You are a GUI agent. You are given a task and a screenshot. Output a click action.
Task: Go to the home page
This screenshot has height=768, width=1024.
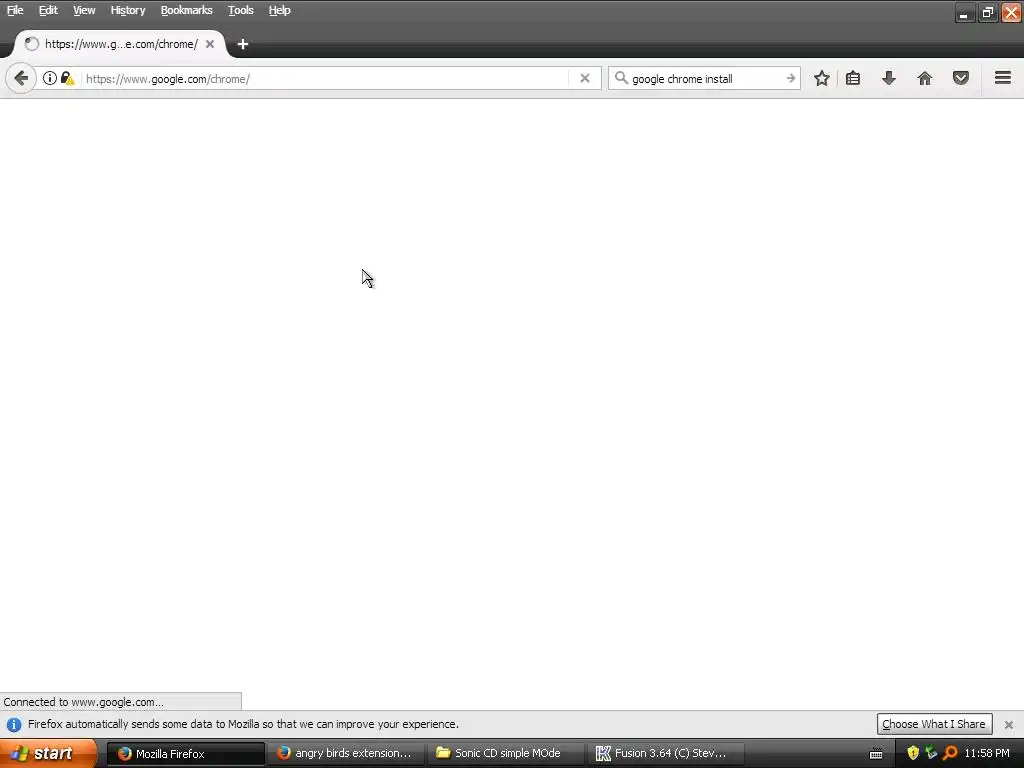pos(925,78)
